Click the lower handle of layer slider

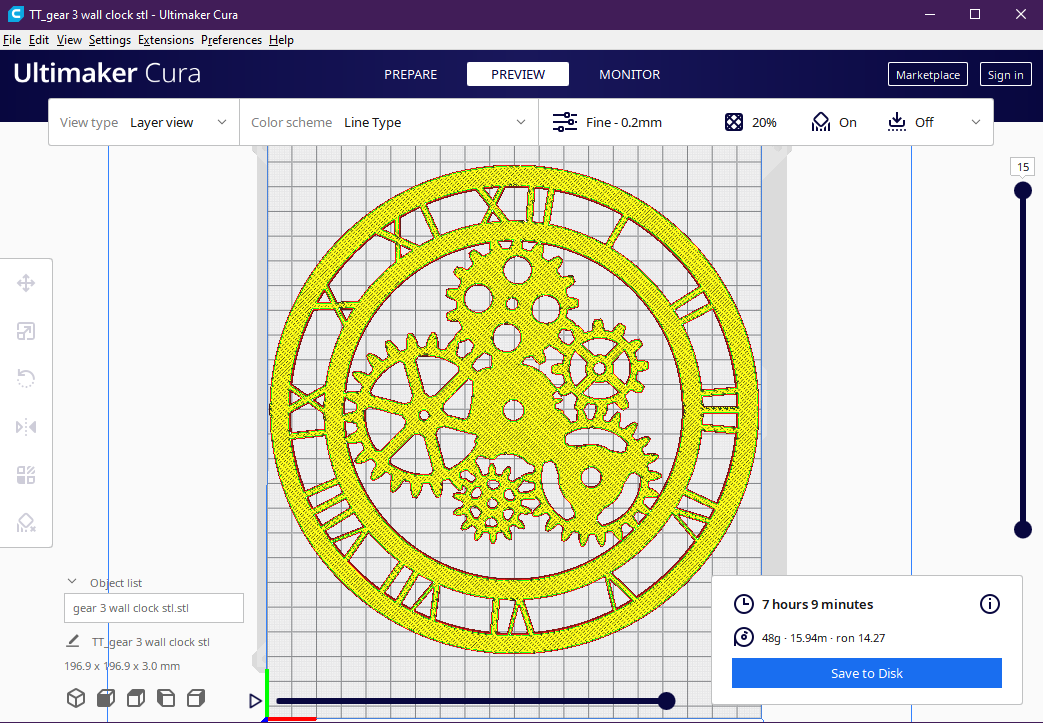pos(1023,529)
